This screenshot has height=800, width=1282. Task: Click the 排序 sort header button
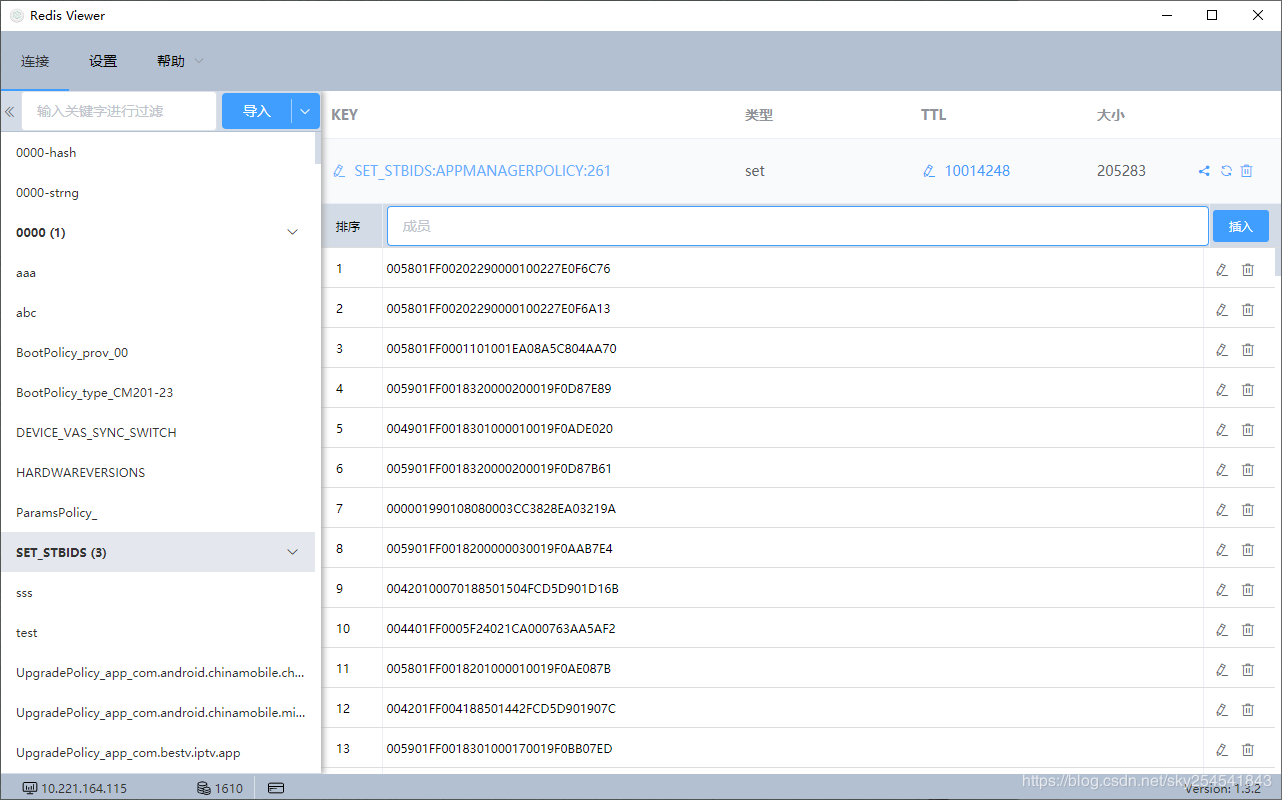(348, 227)
